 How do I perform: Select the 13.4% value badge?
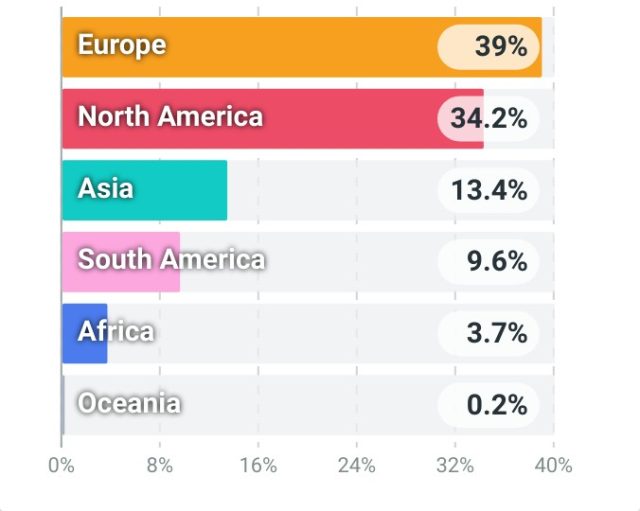pyautogui.click(x=488, y=190)
